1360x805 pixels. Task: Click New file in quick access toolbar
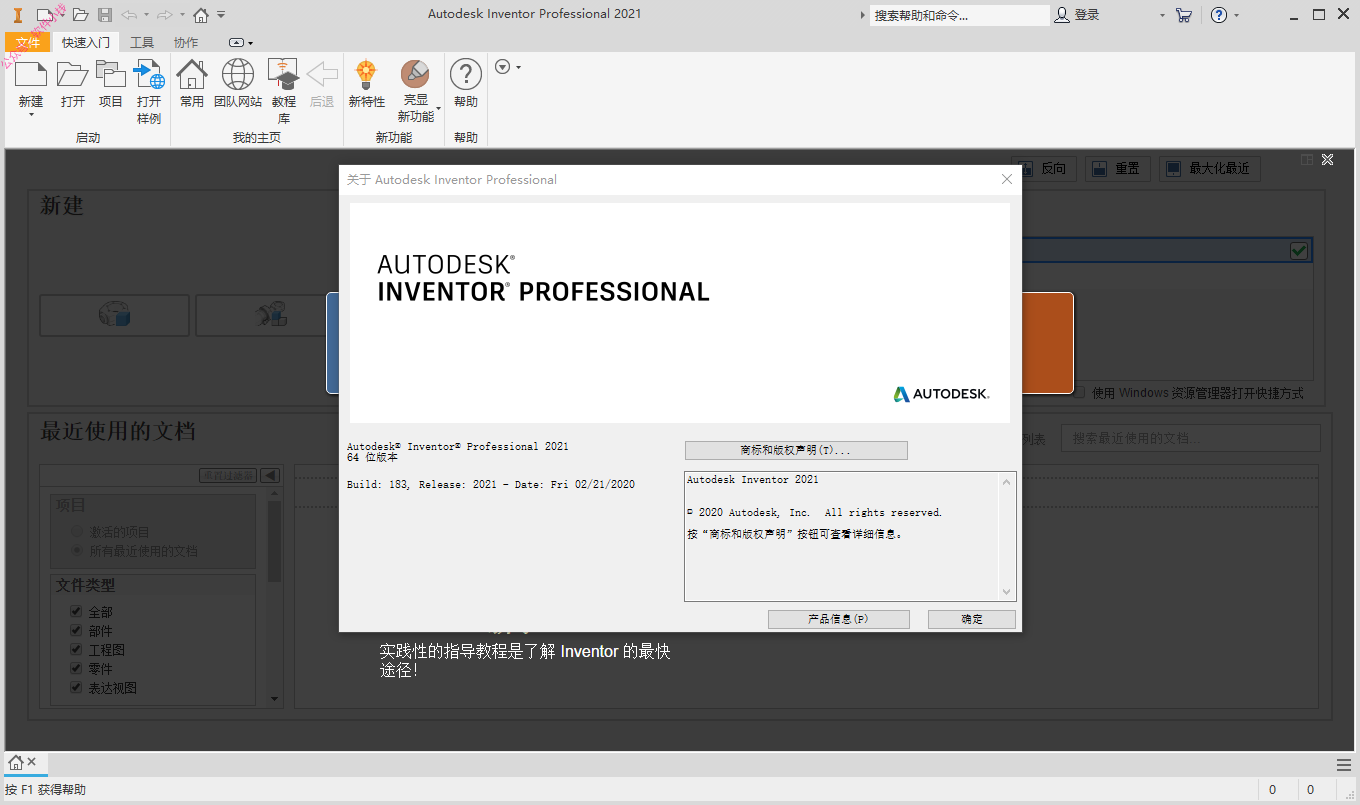click(x=44, y=15)
